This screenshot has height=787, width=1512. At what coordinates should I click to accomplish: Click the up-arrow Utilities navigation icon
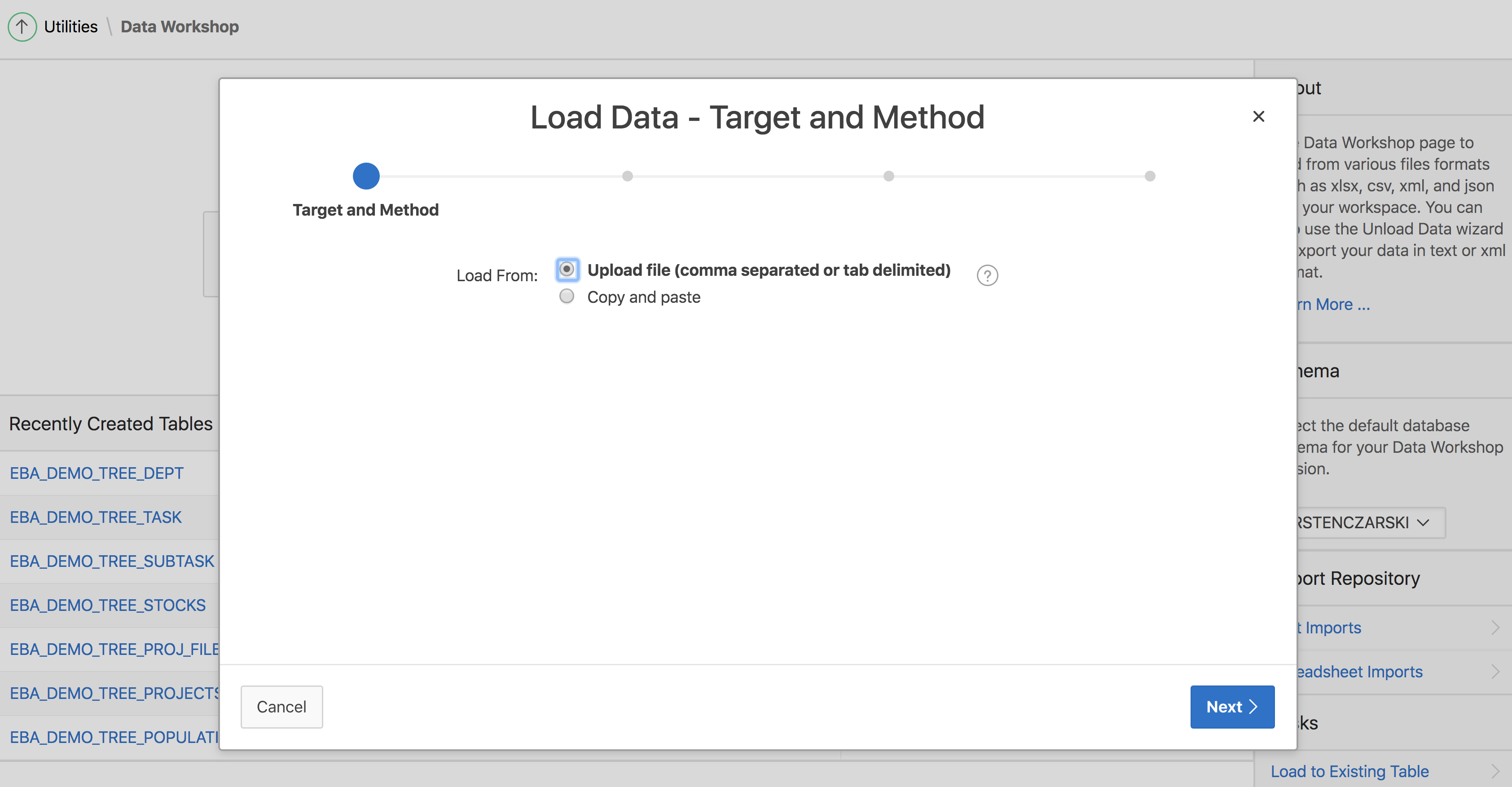click(22, 27)
